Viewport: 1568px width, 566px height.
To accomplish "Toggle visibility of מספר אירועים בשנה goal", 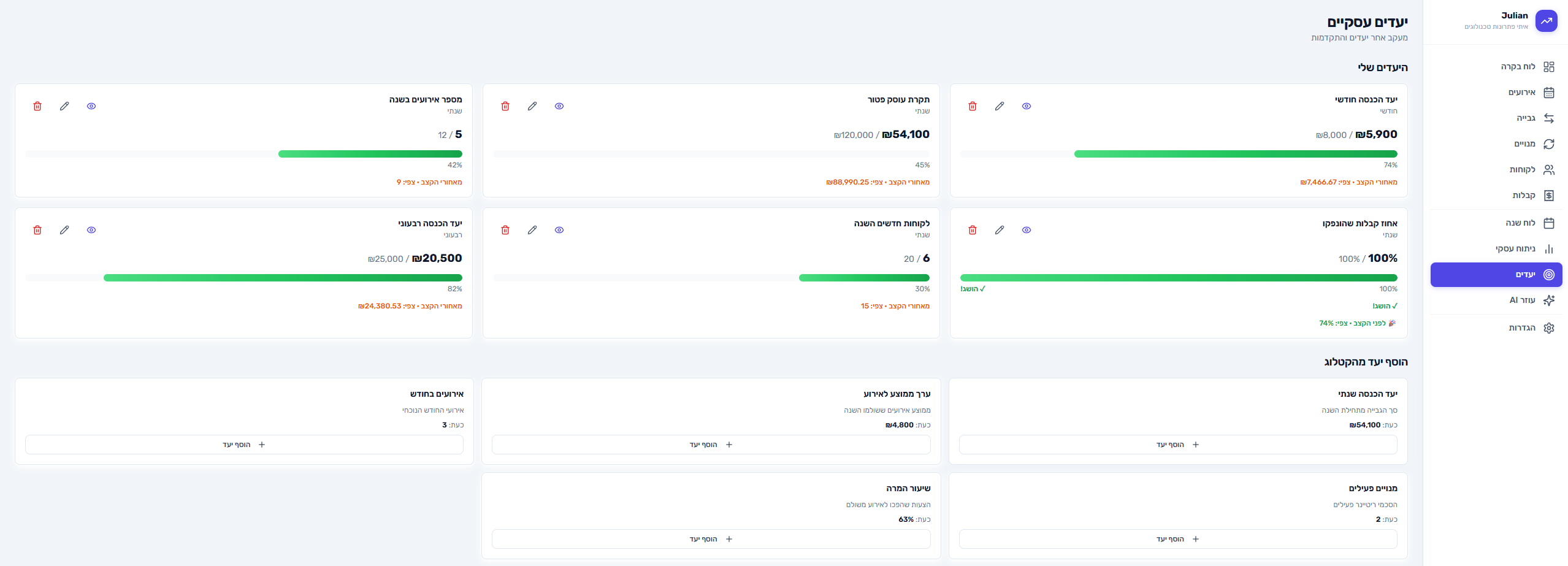I will point(91,106).
